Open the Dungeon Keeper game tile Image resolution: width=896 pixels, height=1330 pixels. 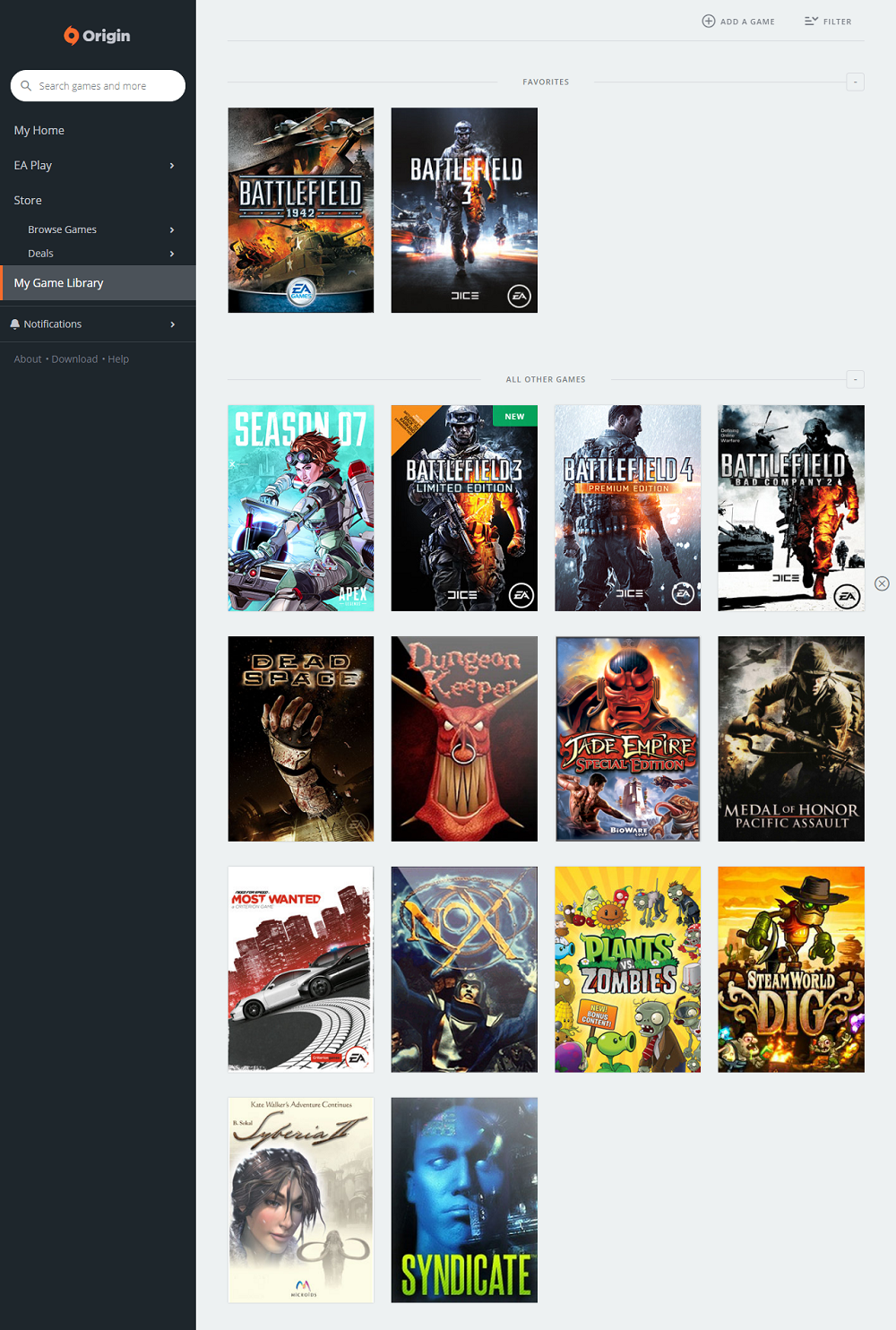click(x=464, y=739)
